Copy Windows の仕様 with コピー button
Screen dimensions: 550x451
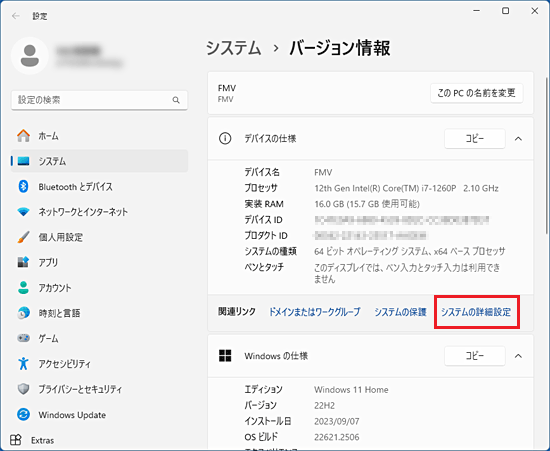click(475, 356)
